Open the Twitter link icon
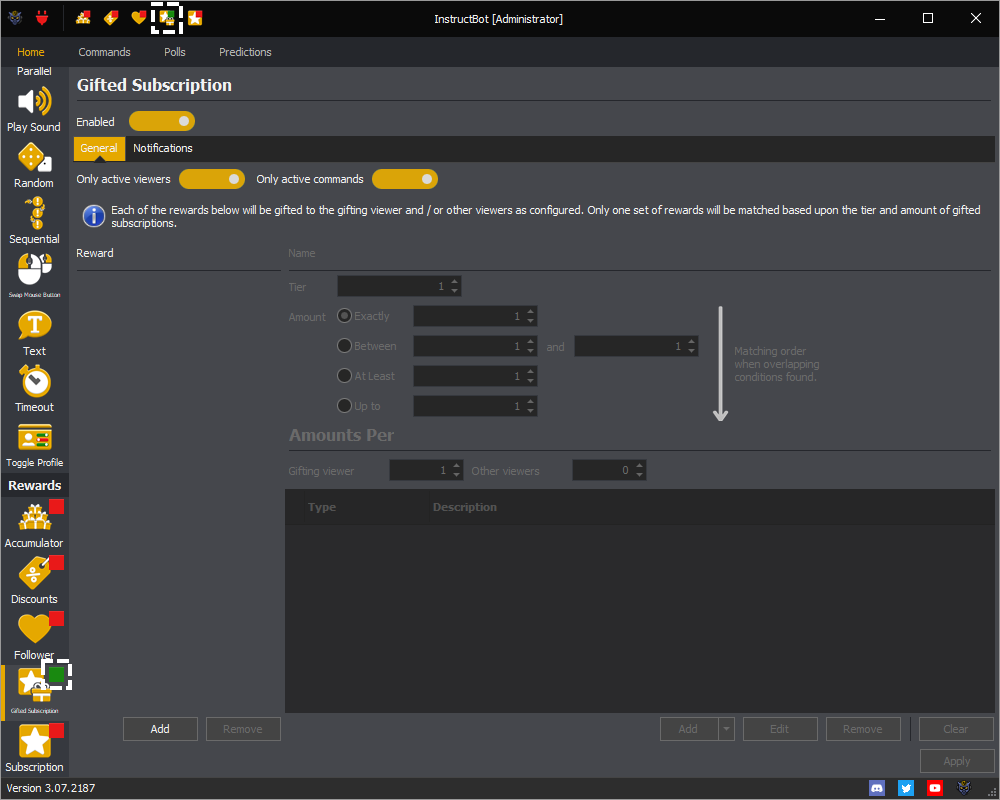This screenshot has height=800, width=1000. coord(906,788)
